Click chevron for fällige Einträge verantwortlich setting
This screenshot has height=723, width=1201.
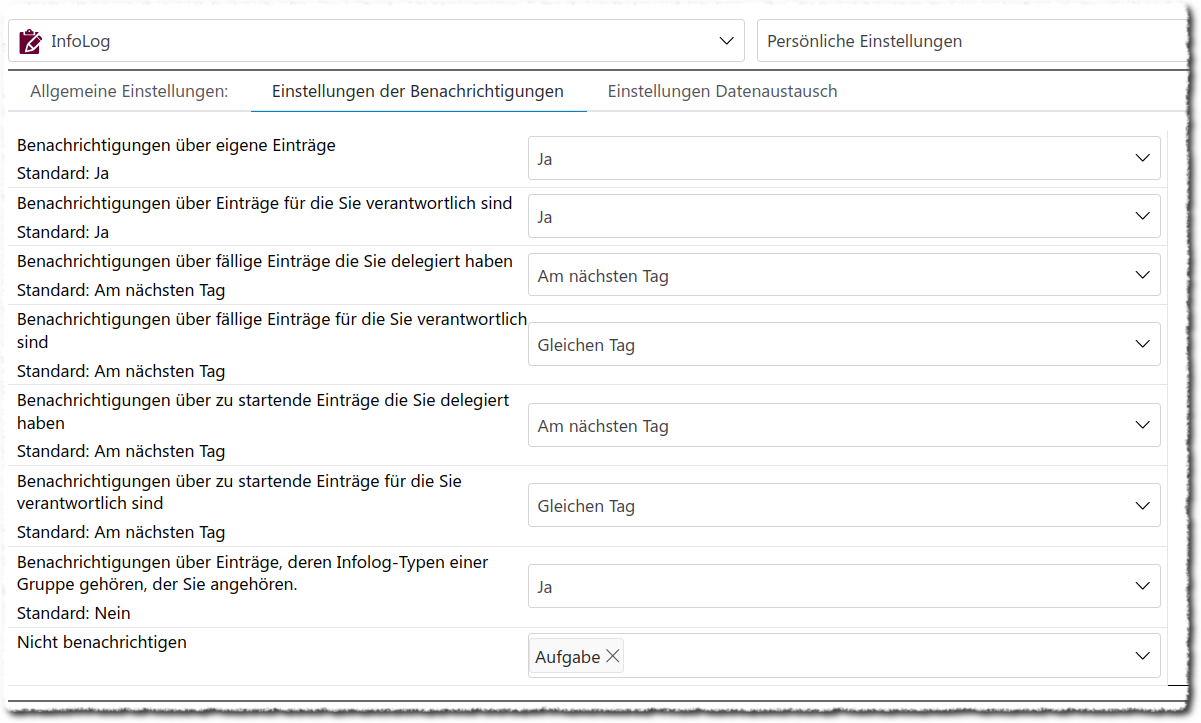click(x=1143, y=344)
